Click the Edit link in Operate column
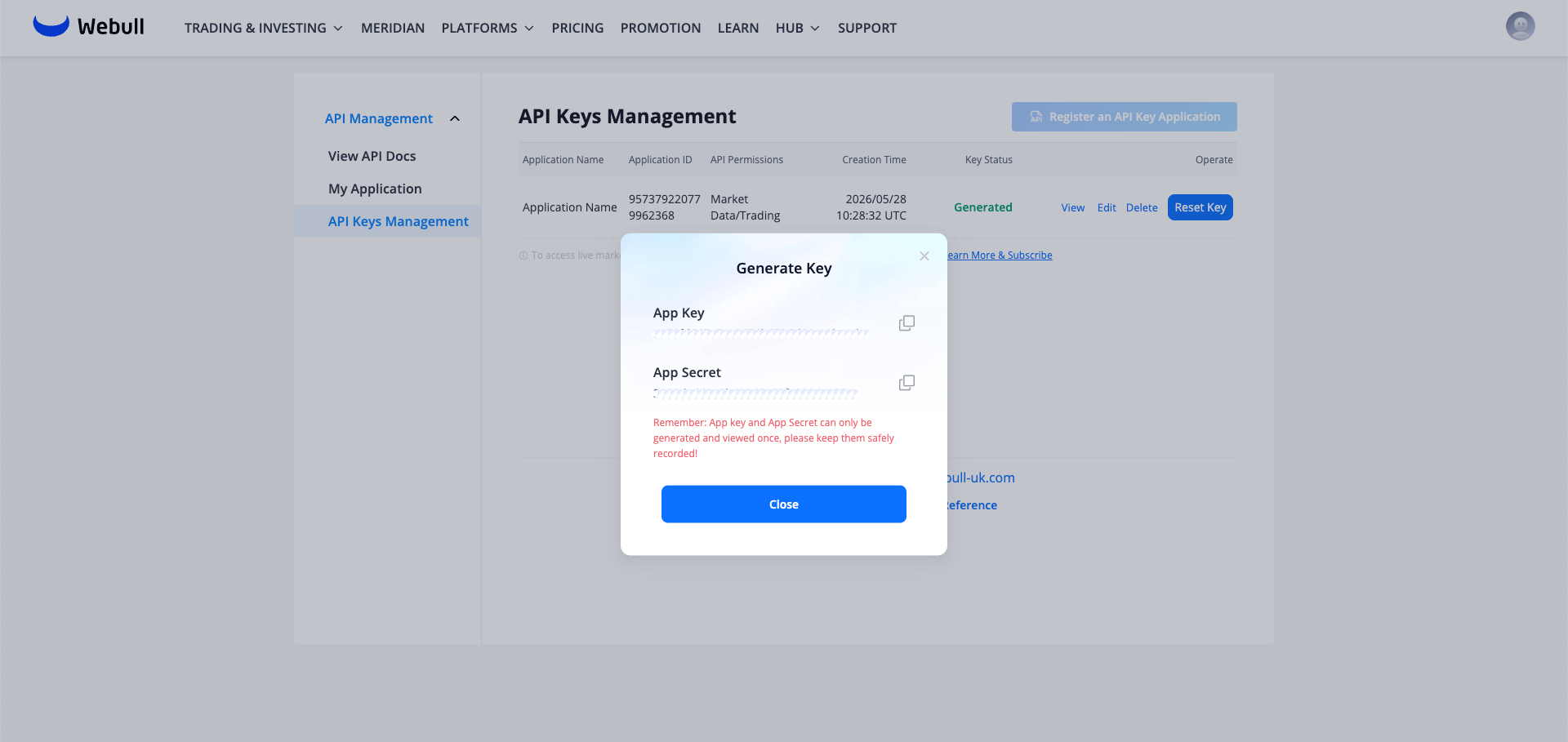The height and width of the screenshot is (742, 1568). click(1107, 207)
